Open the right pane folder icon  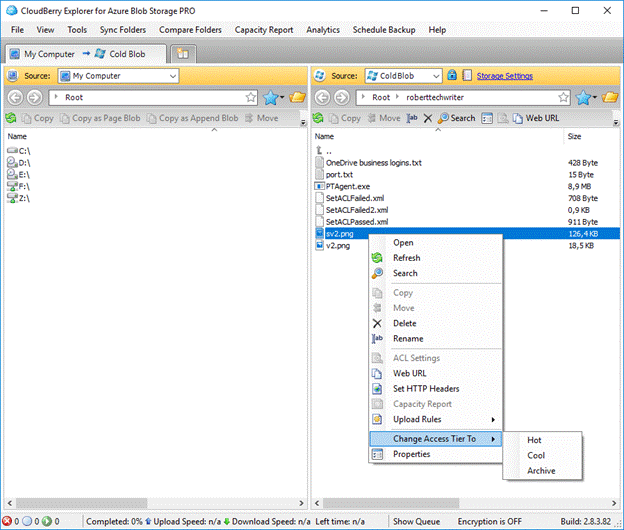coord(610,97)
